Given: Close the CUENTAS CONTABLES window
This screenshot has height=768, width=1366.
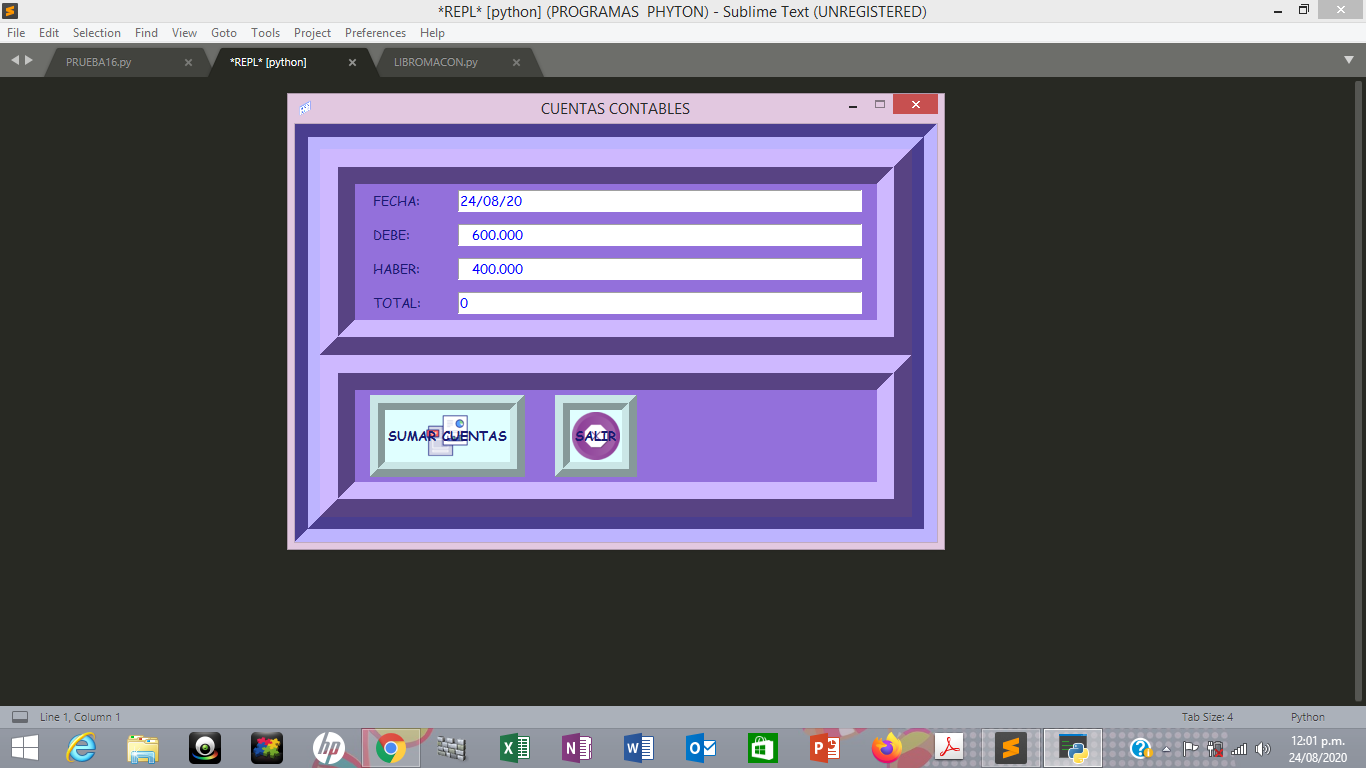Looking at the screenshot, I should (915, 104).
